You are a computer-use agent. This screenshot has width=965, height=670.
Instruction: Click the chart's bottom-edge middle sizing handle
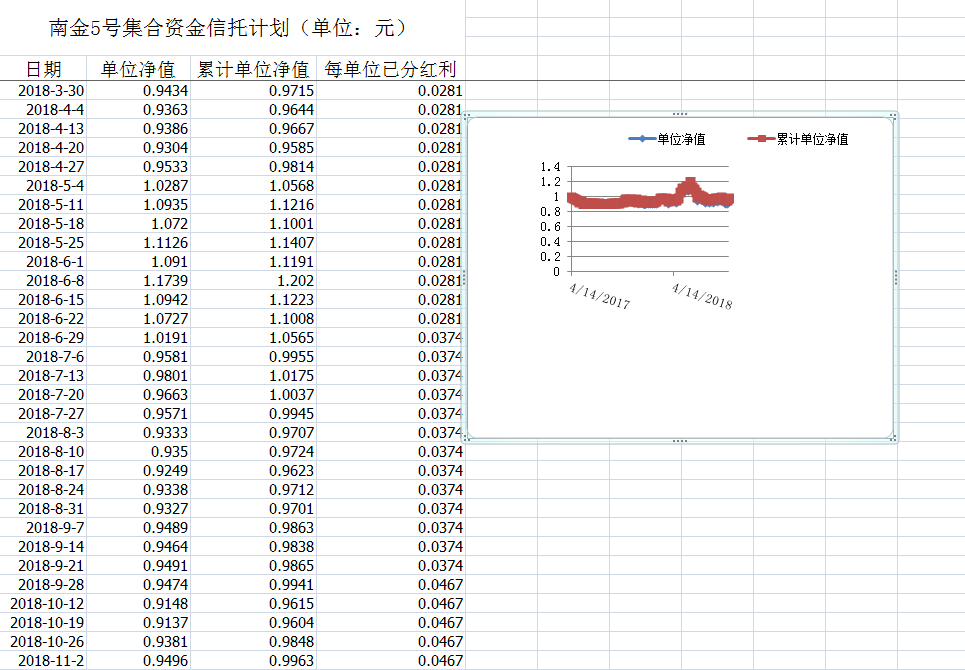click(x=680, y=441)
